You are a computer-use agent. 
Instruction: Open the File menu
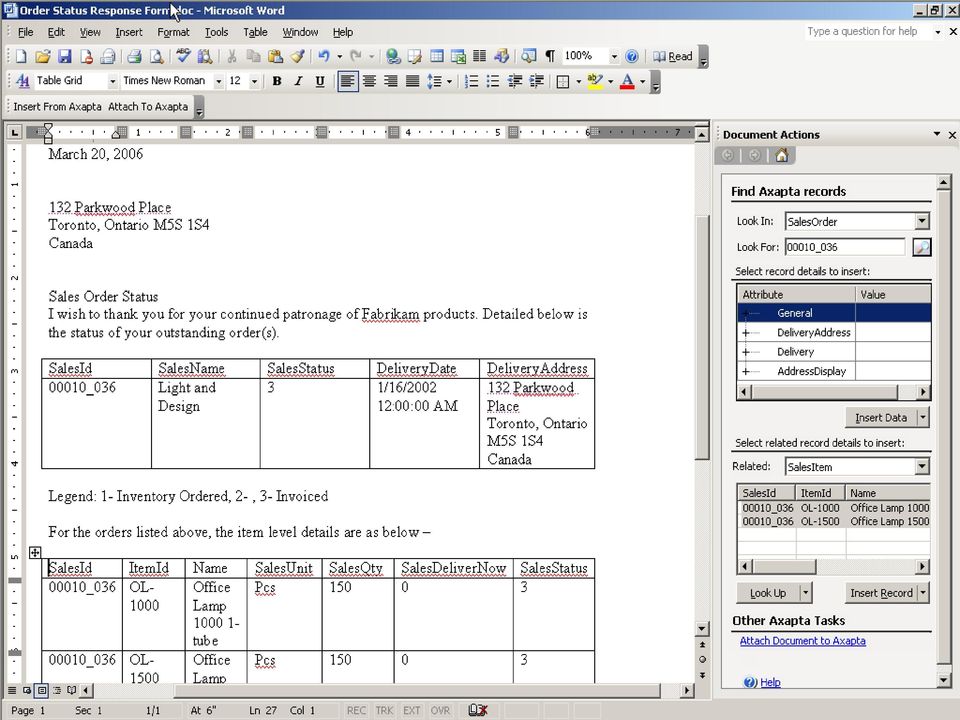coord(25,32)
